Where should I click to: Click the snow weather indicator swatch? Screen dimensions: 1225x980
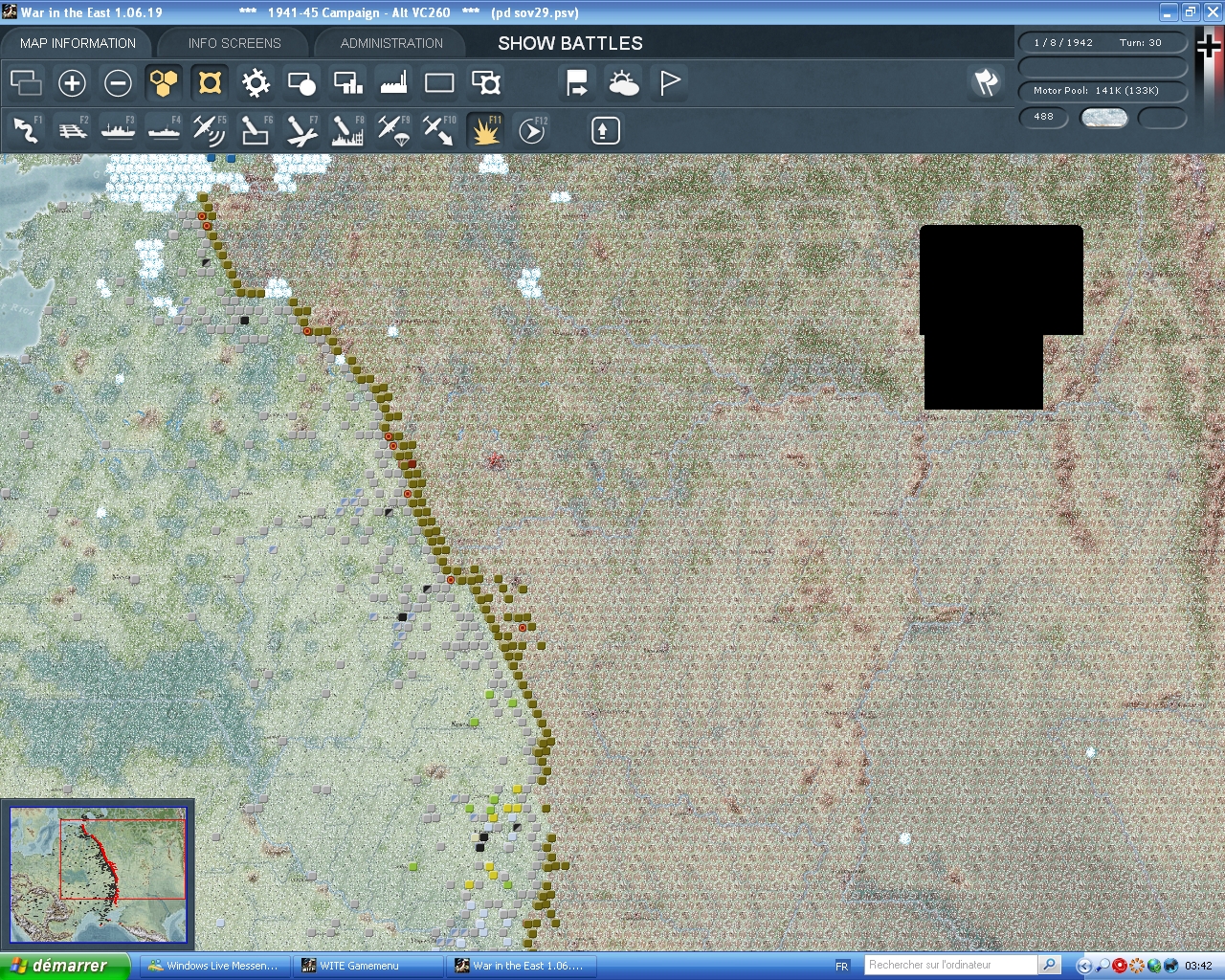point(1104,118)
